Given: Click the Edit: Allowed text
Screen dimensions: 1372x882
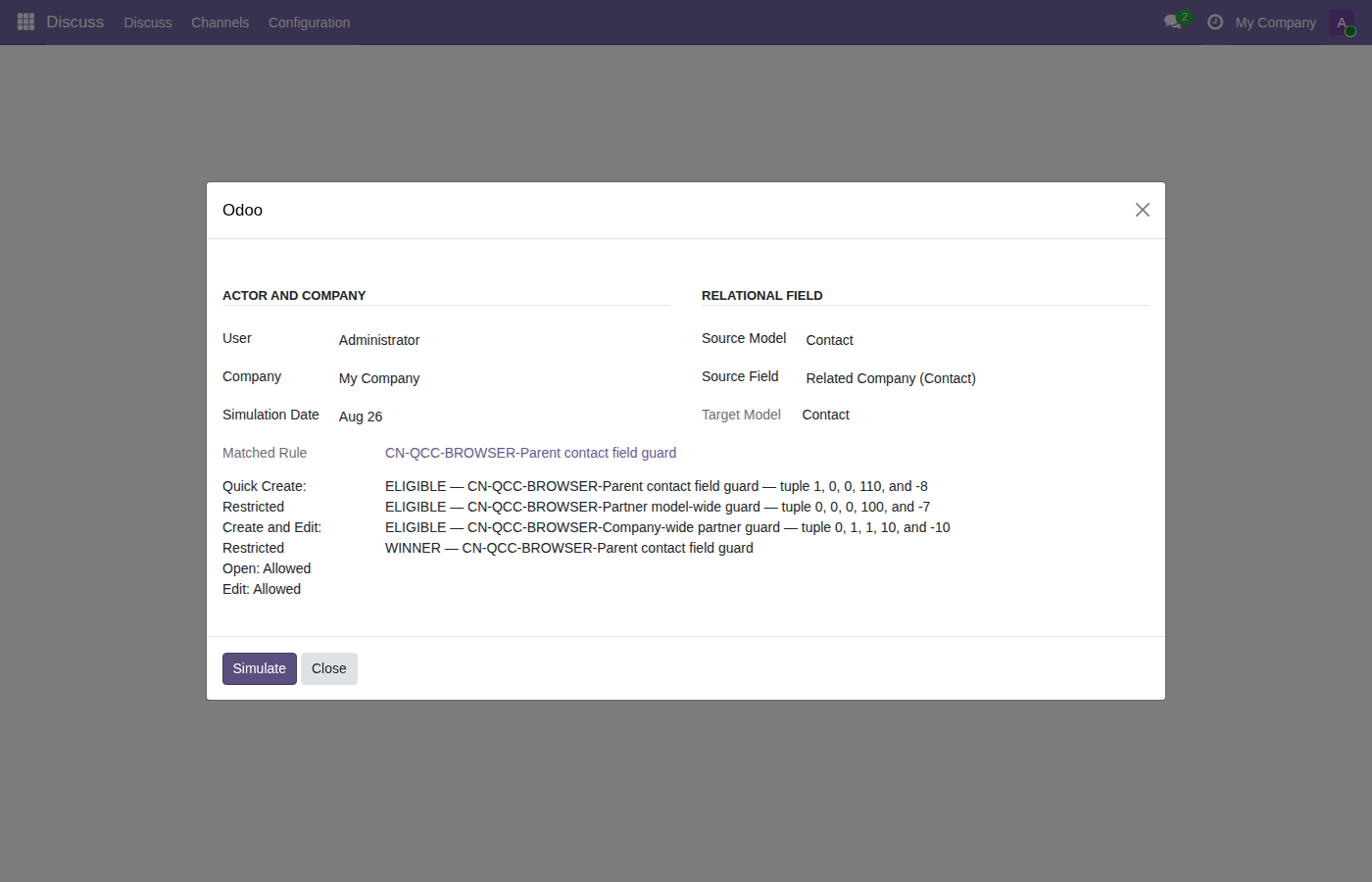Looking at the screenshot, I should (x=262, y=589).
